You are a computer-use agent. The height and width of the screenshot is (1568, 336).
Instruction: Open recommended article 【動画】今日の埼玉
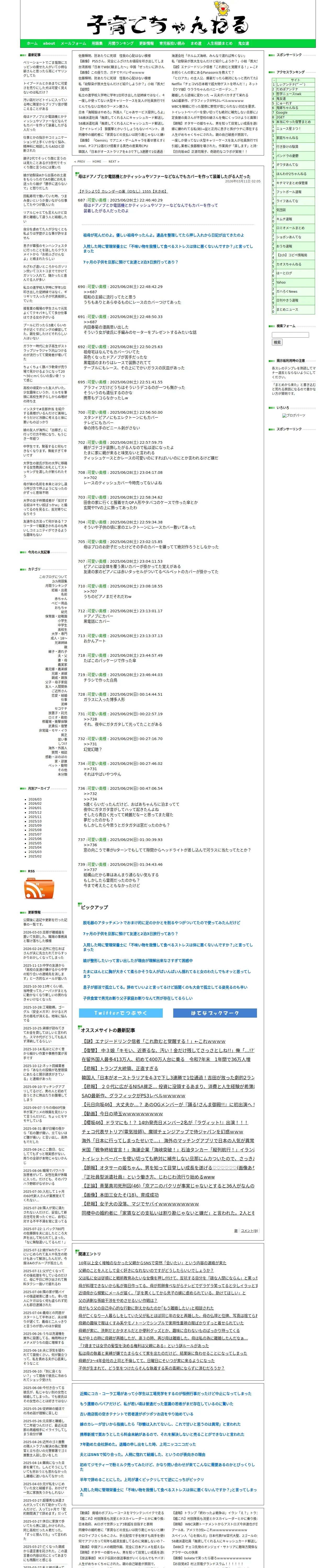pyautogui.click(x=122, y=1114)
